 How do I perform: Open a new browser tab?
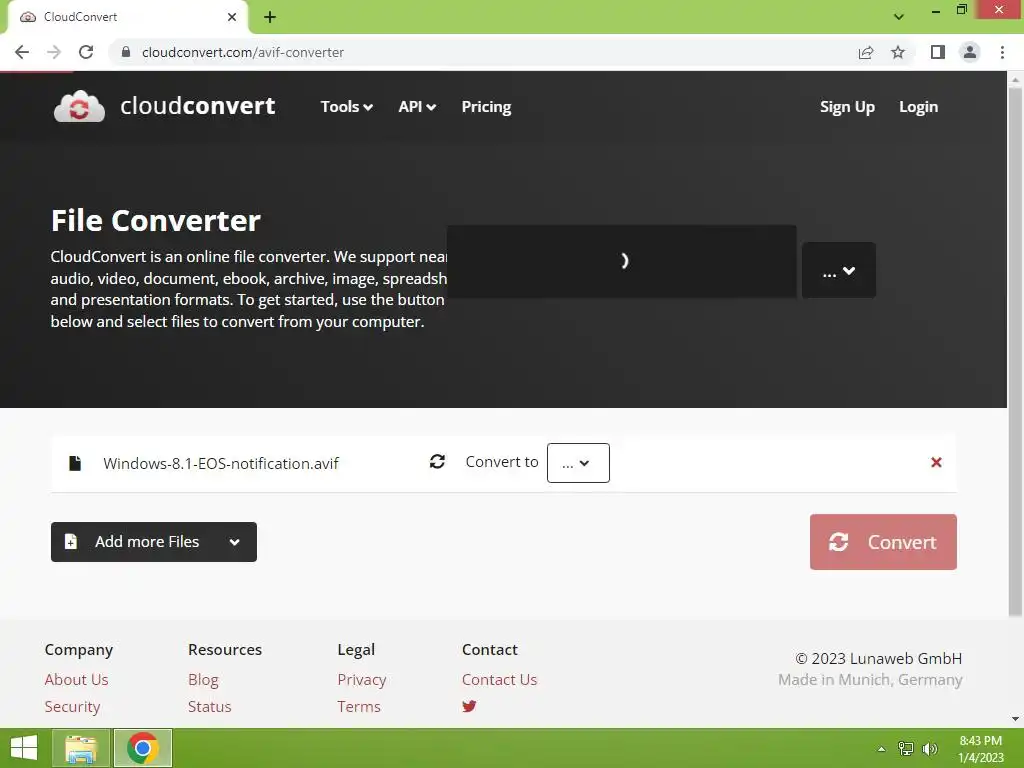click(270, 17)
